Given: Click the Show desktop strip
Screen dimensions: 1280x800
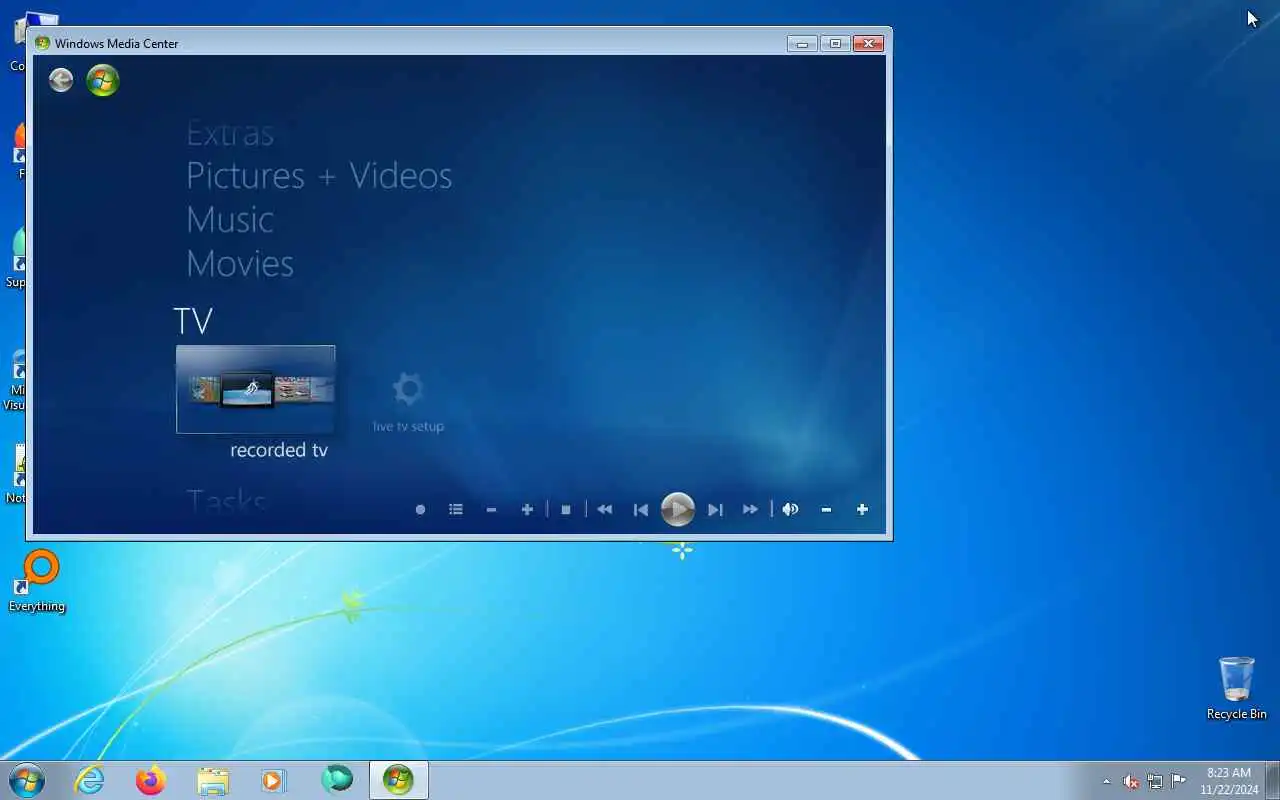Looking at the screenshot, I should [1272, 780].
